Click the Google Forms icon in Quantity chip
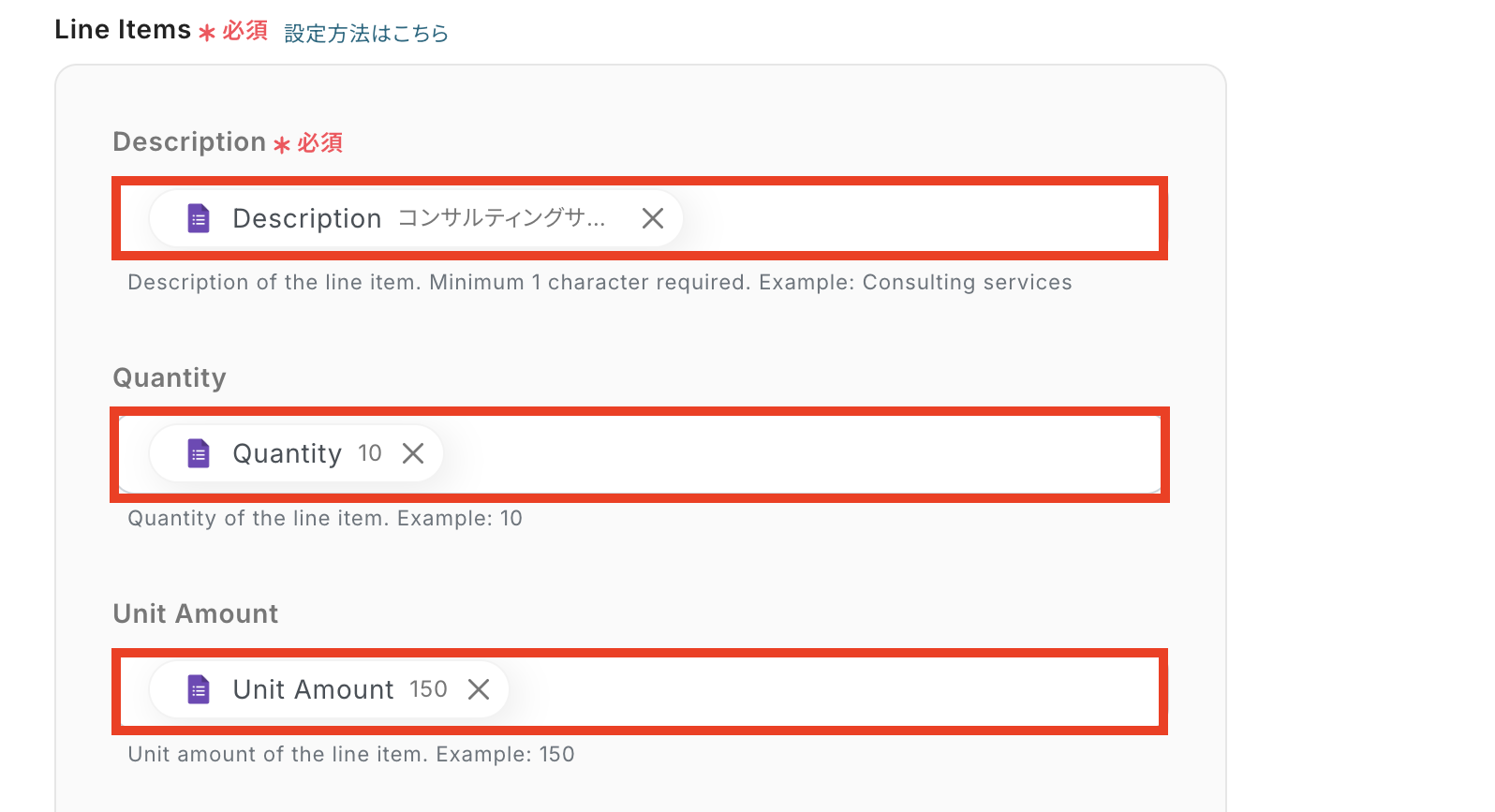 click(x=199, y=453)
